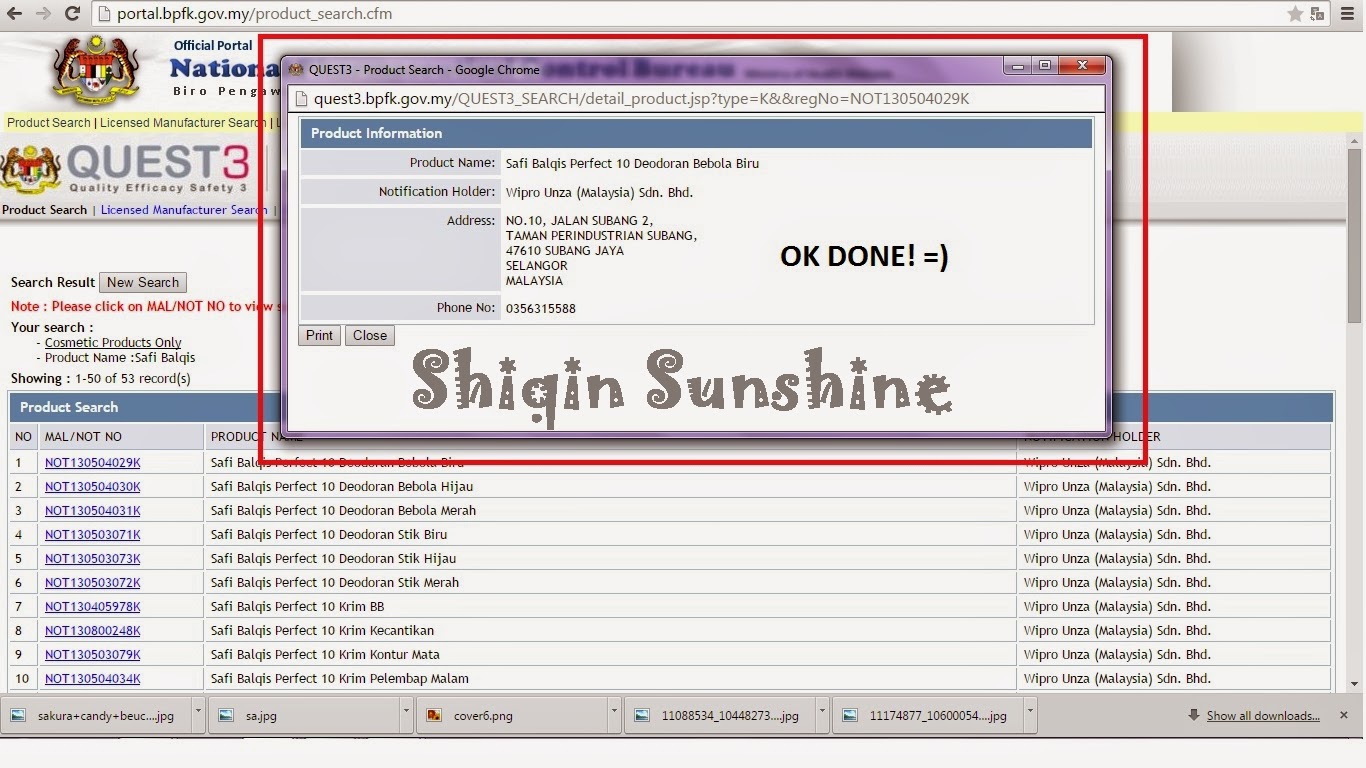Click the scroll down arrow of the page
This screenshot has width=1366, height=768.
1355,684
